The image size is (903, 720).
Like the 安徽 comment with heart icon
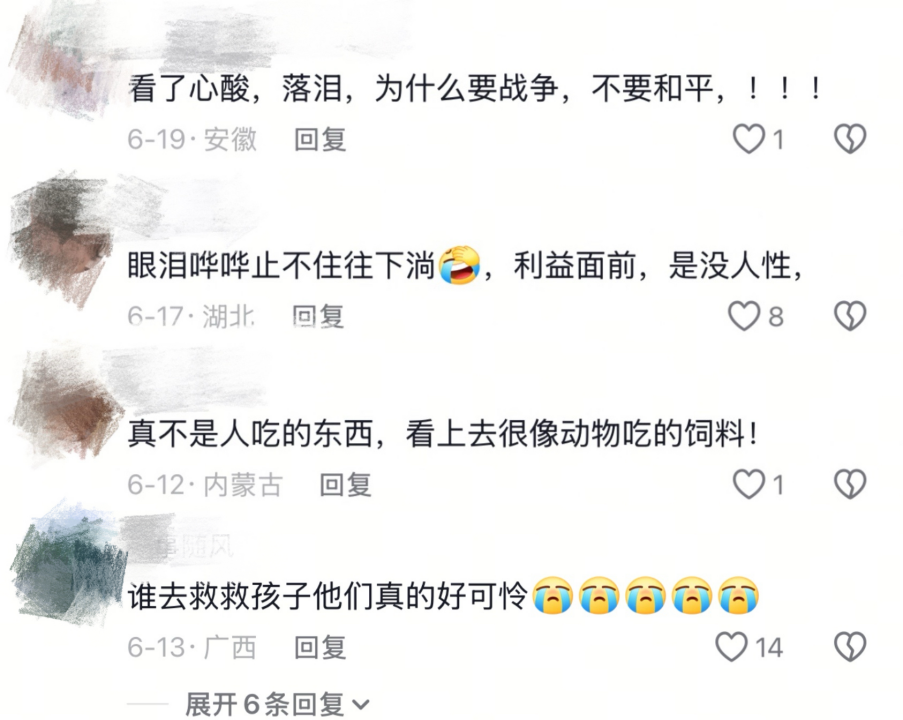click(x=749, y=139)
